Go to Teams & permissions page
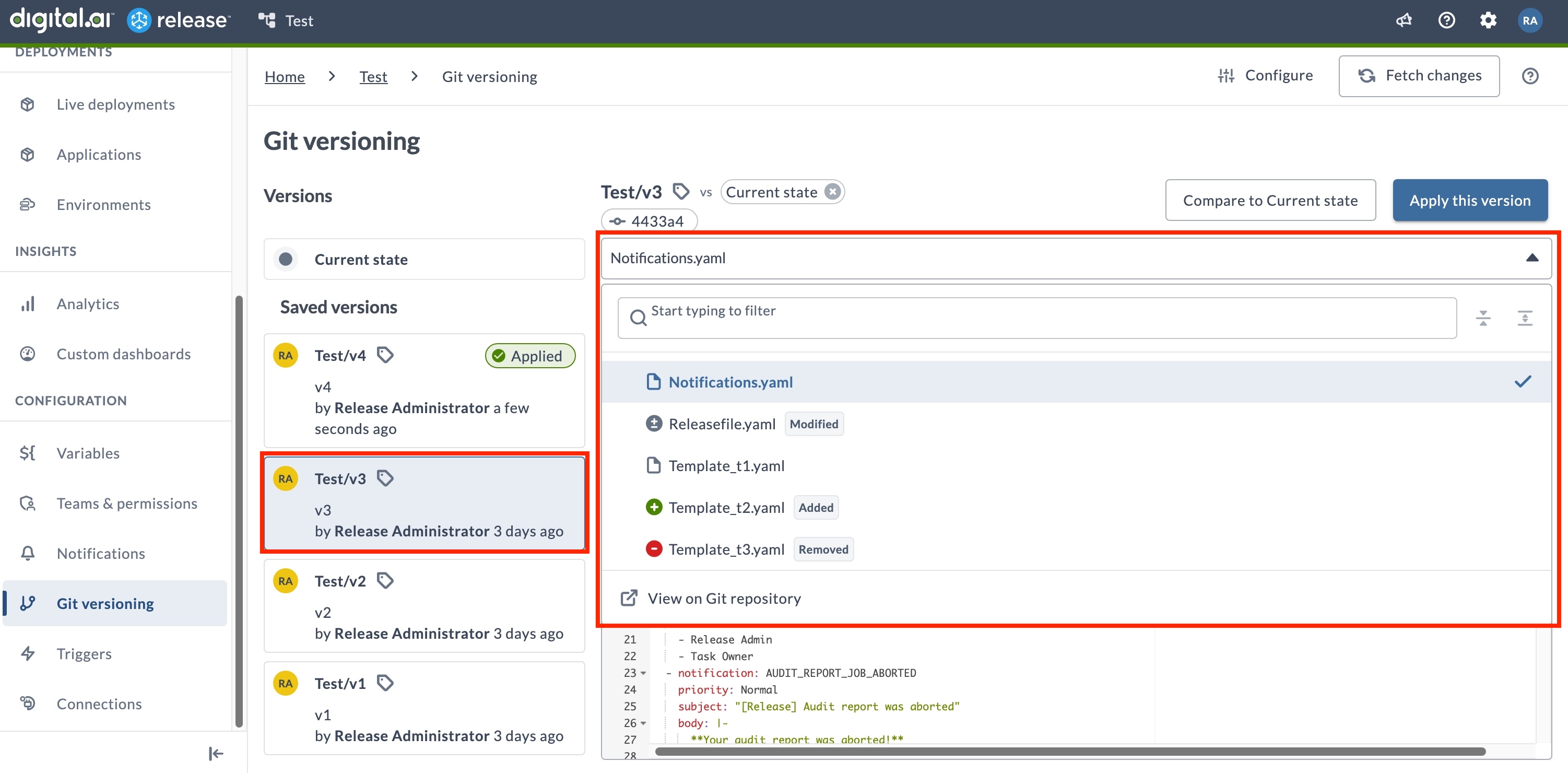 126,503
